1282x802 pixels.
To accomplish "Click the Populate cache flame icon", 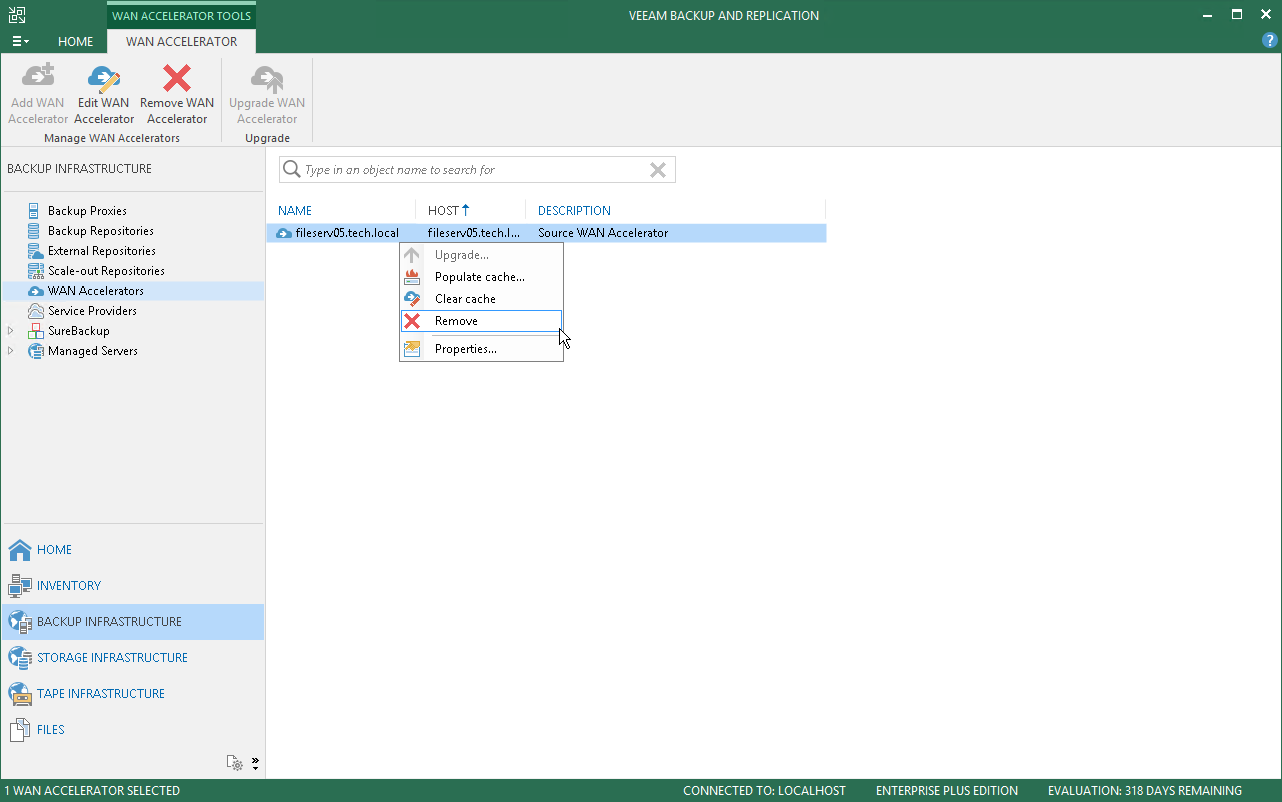I will 412,277.
